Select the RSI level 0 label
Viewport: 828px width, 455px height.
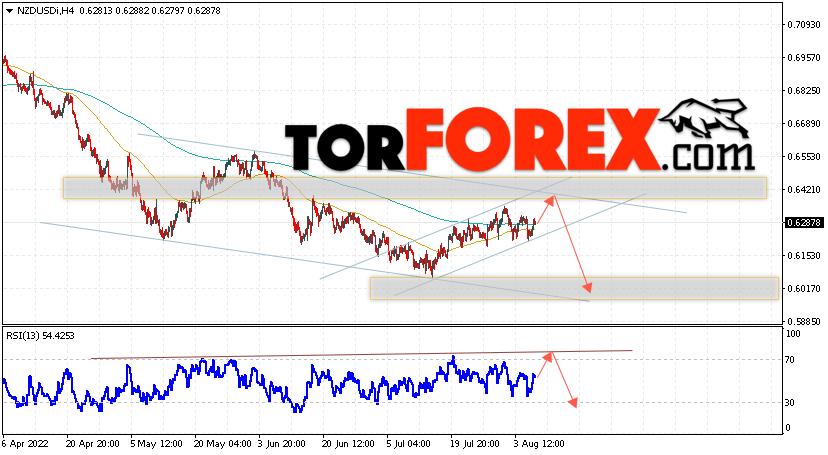point(788,428)
